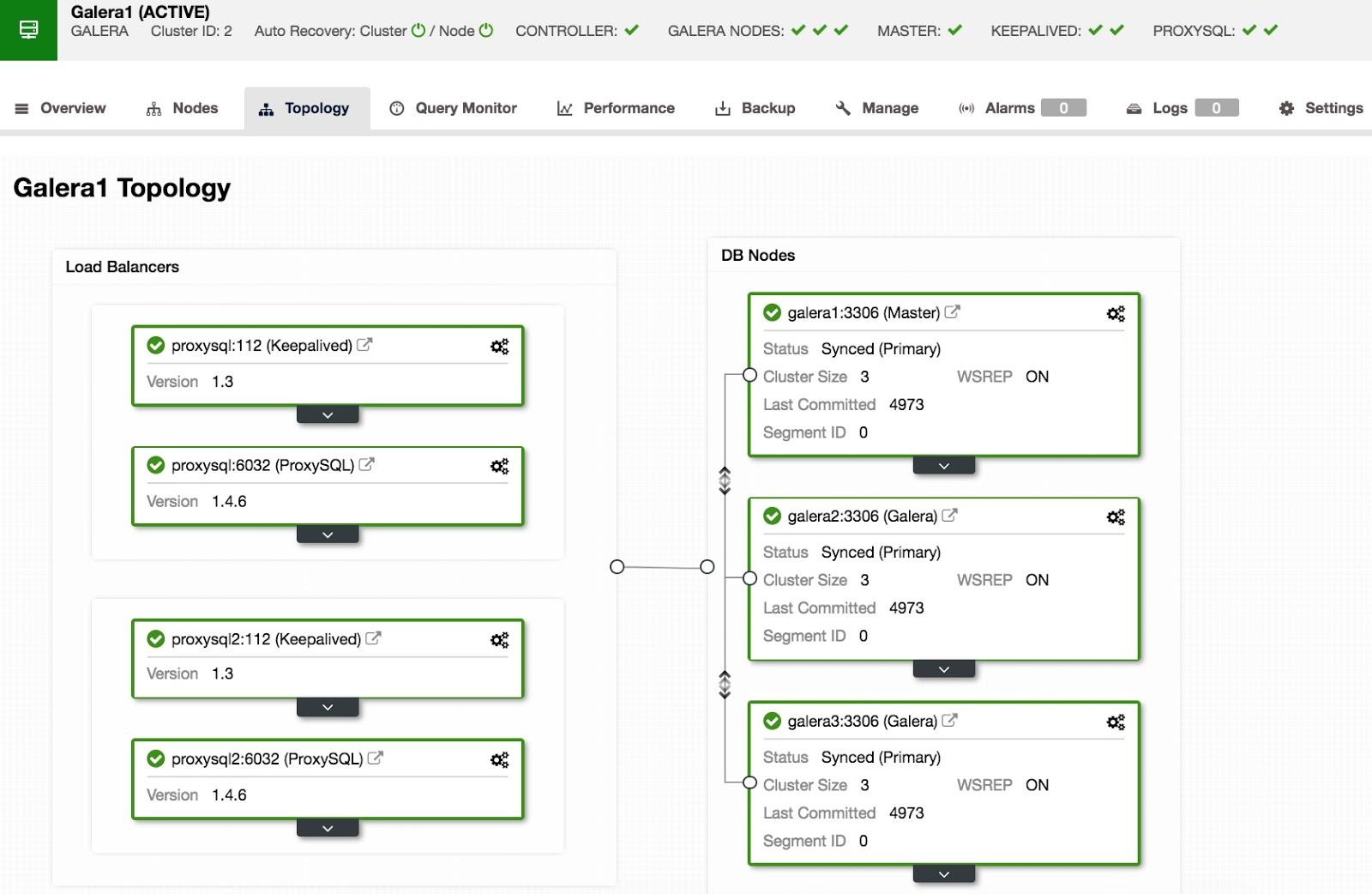This screenshot has width=1372, height=894.
Task: Open gear actions for proxysql2:112 Keepalived
Action: tap(499, 640)
